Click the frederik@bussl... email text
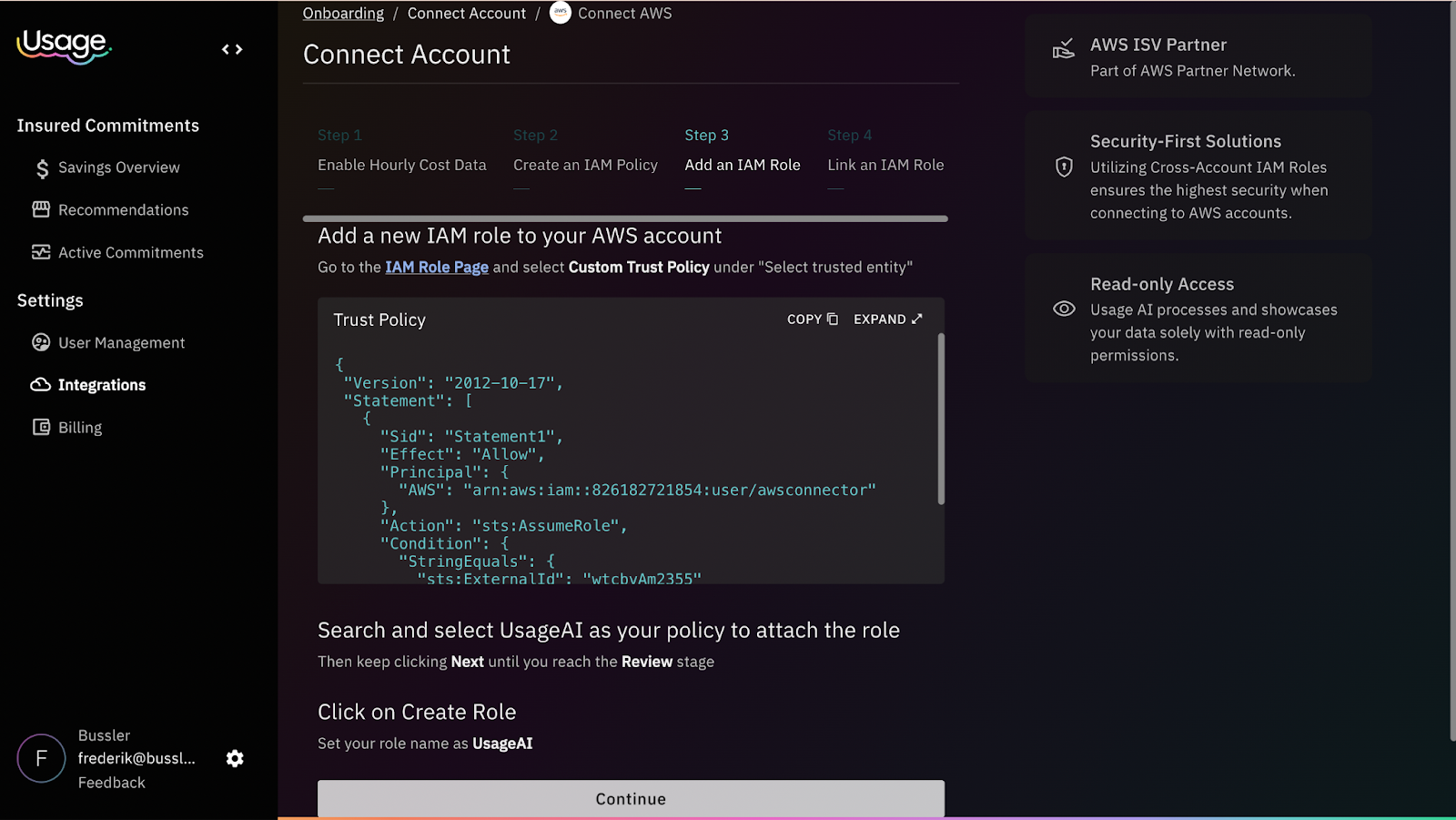 pyautogui.click(x=136, y=758)
